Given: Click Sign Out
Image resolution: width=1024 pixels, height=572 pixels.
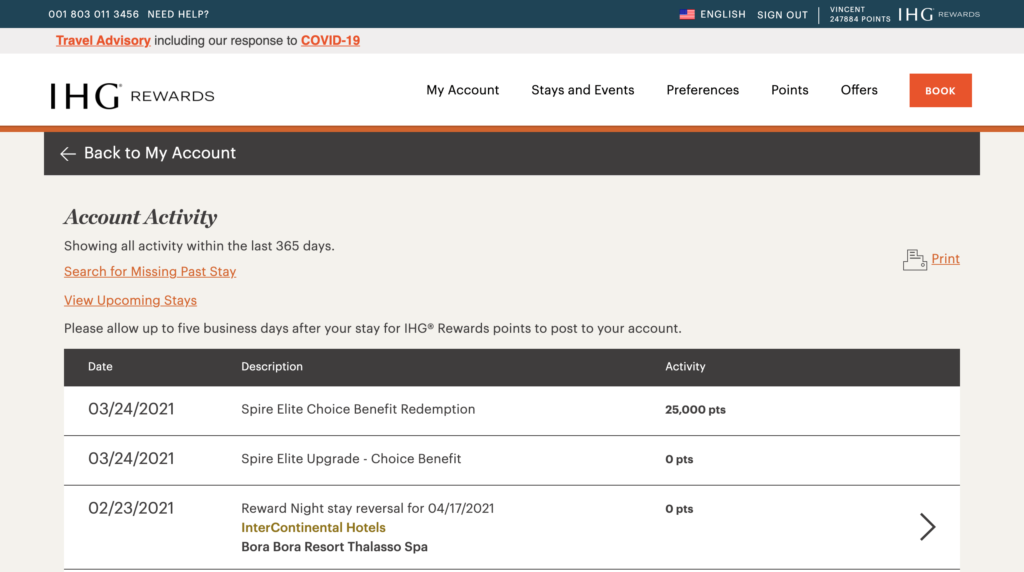Looking at the screenshot, I should click(782, 14).
